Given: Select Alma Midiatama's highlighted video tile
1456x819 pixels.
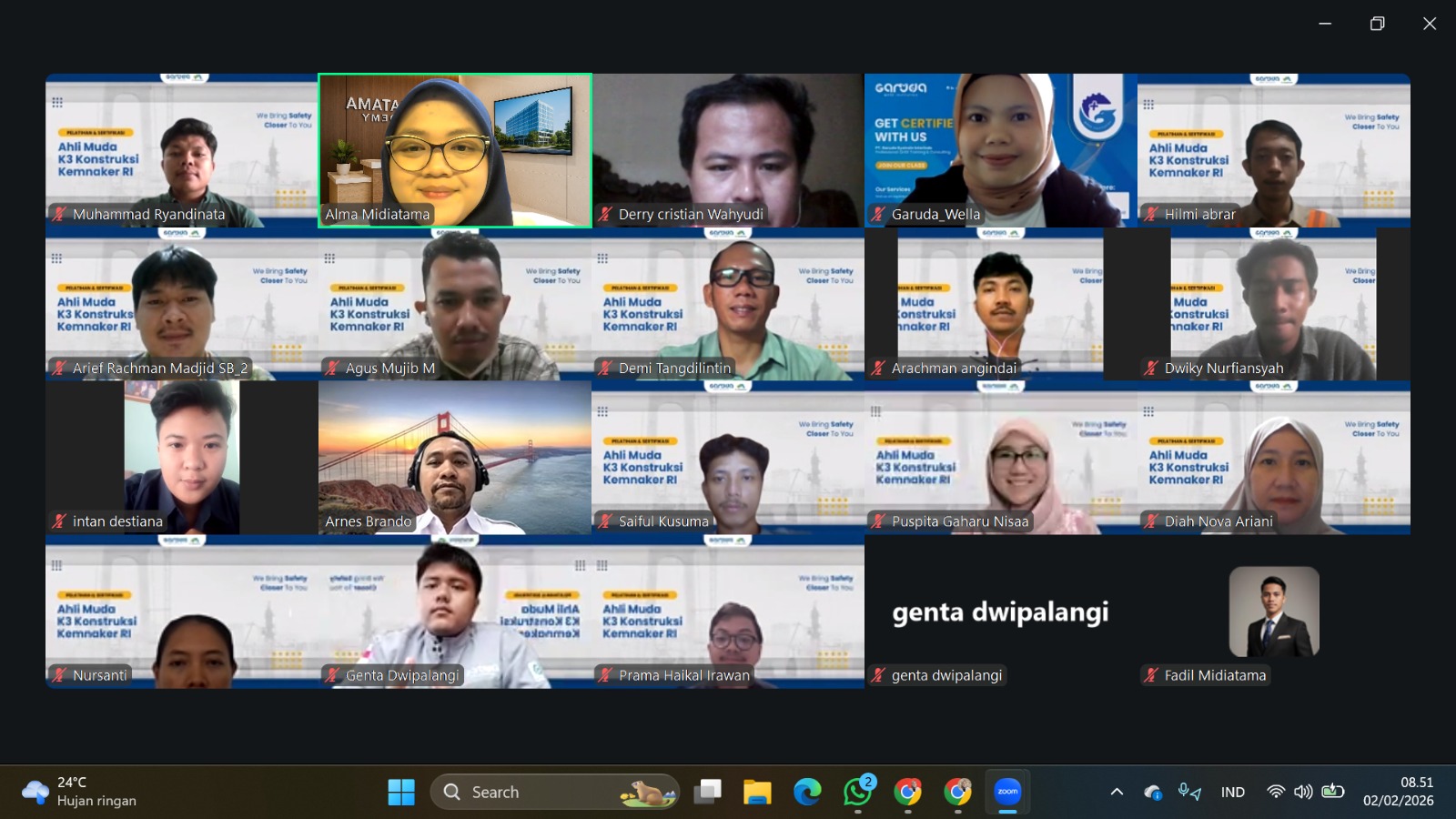Looking at the screenshot, I should point(455,150).
